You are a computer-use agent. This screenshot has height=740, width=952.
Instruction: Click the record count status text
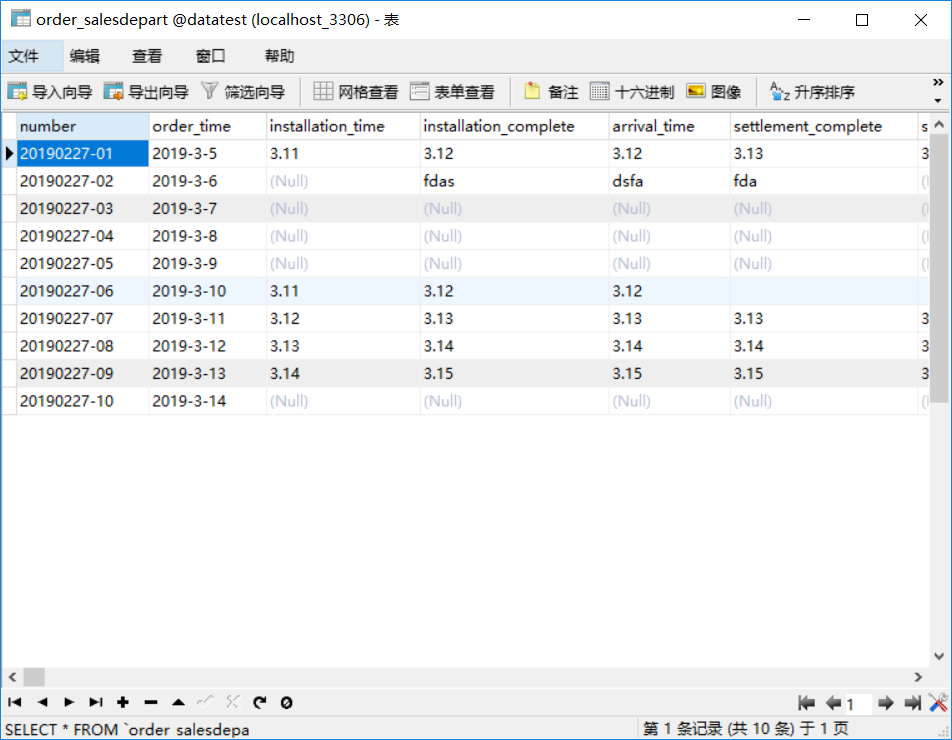coord(746,728)
